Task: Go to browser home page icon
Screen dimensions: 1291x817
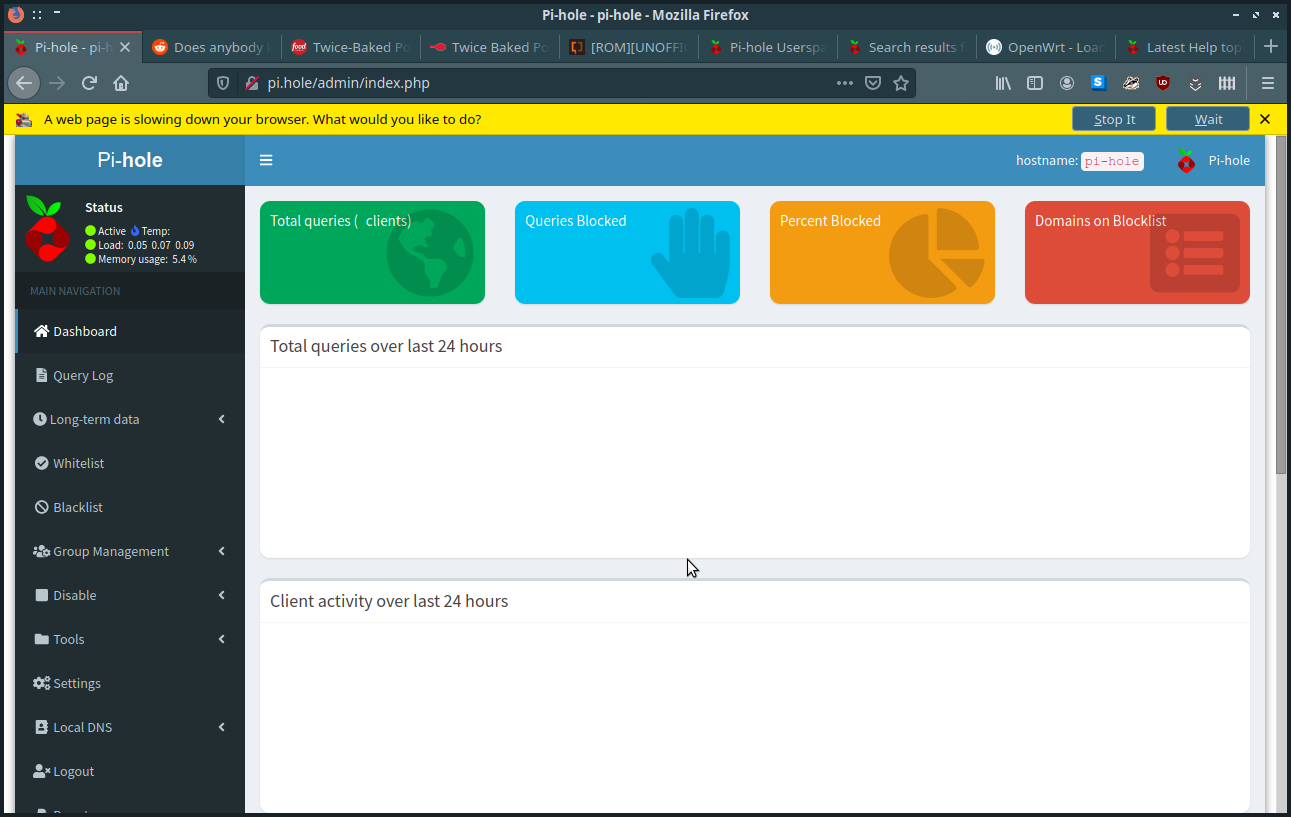Action: (x=121, y=83)
